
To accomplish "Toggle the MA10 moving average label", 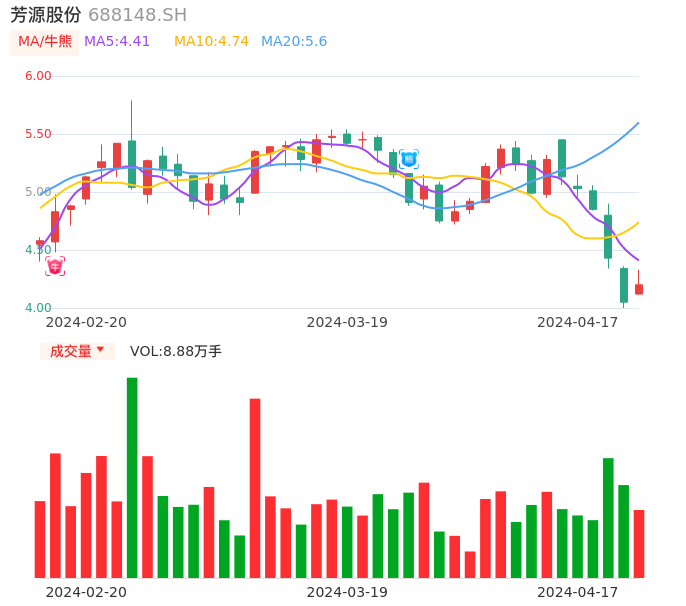I will click(x=211, y=42).
